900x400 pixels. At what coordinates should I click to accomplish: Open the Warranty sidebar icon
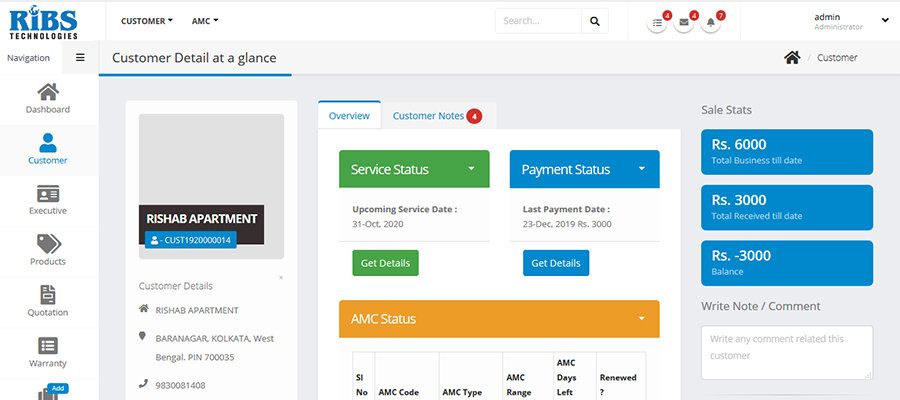[48, 346]
